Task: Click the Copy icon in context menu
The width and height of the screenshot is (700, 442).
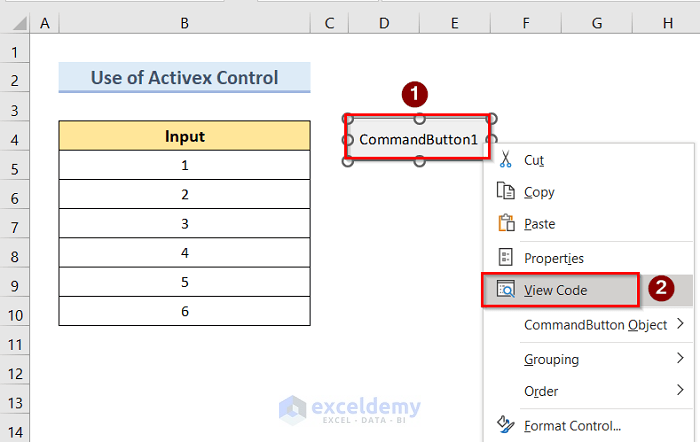Action: pos(505,192)
